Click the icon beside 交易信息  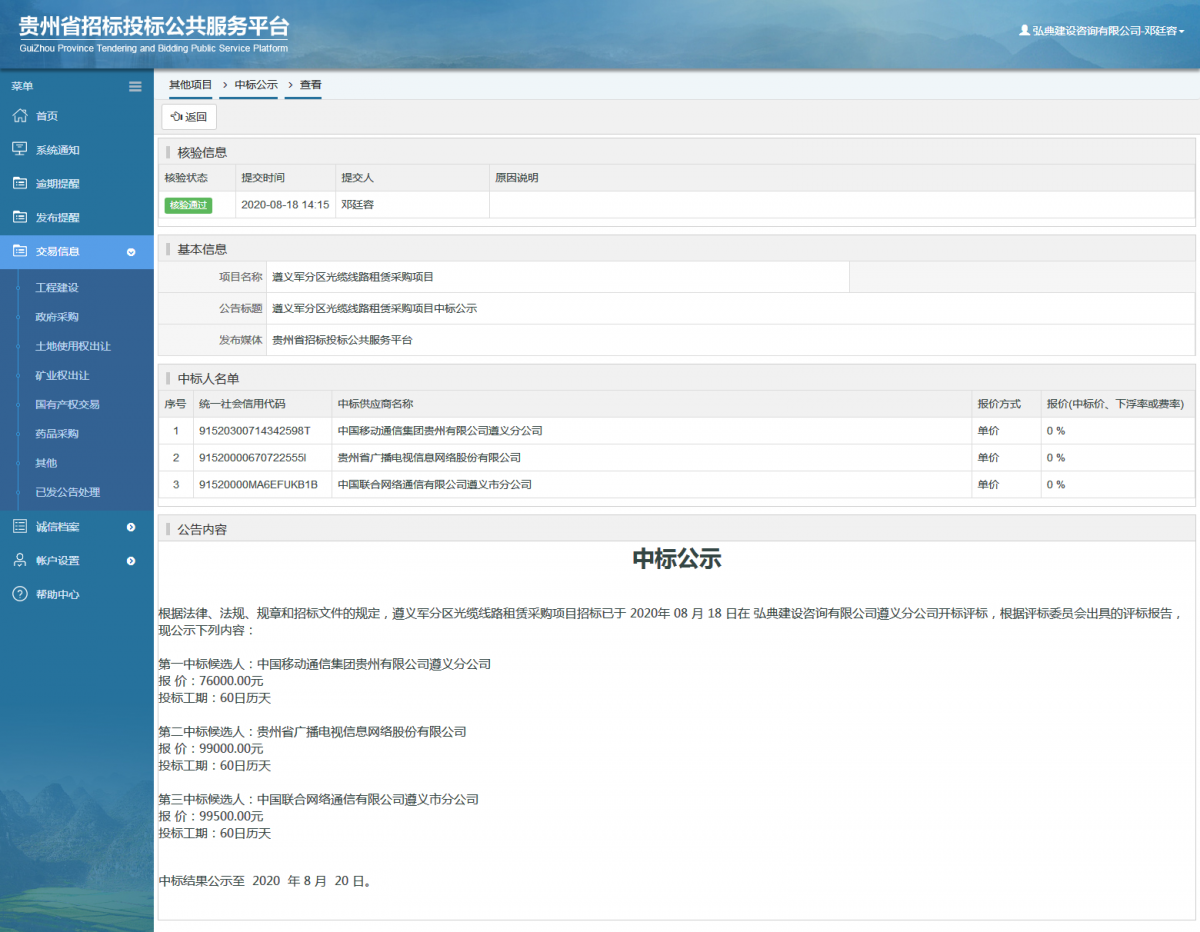point(19,251)
